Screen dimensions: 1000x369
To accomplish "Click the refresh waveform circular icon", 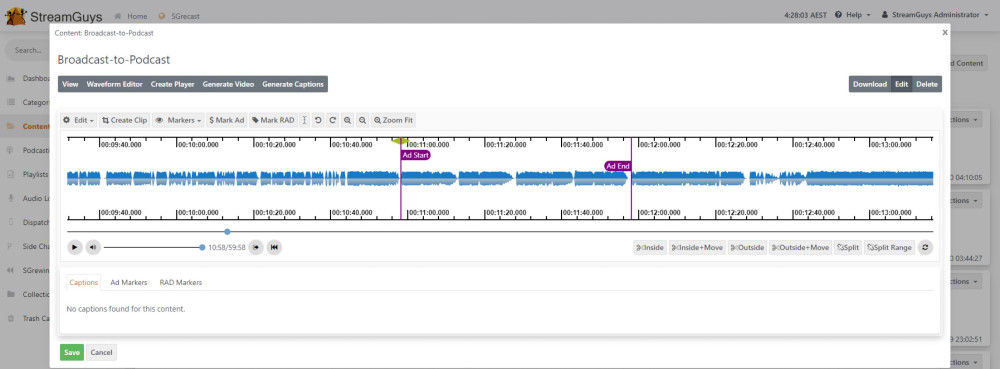I will coord(925,247).
